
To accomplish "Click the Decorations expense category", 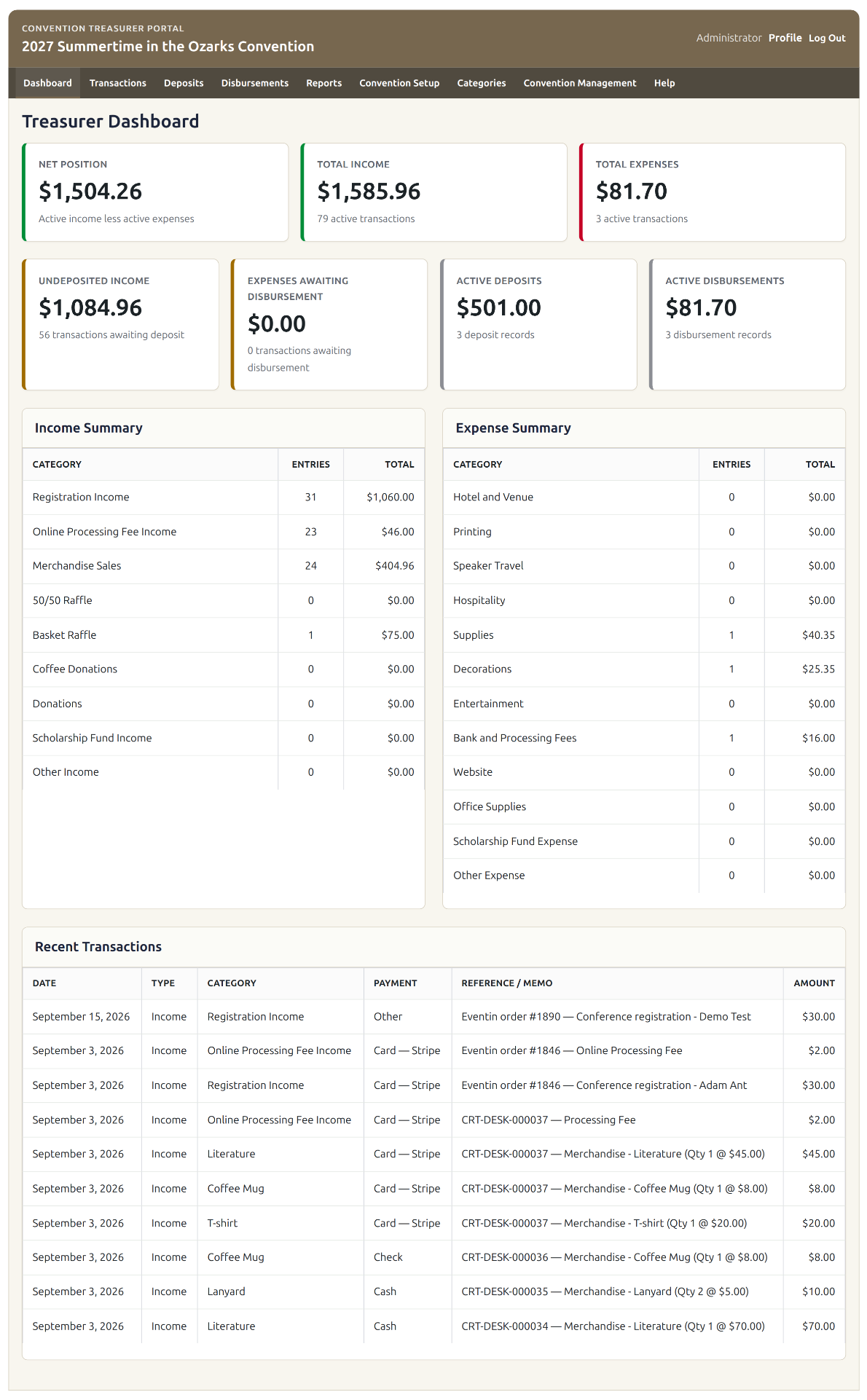I will (482, 669).
